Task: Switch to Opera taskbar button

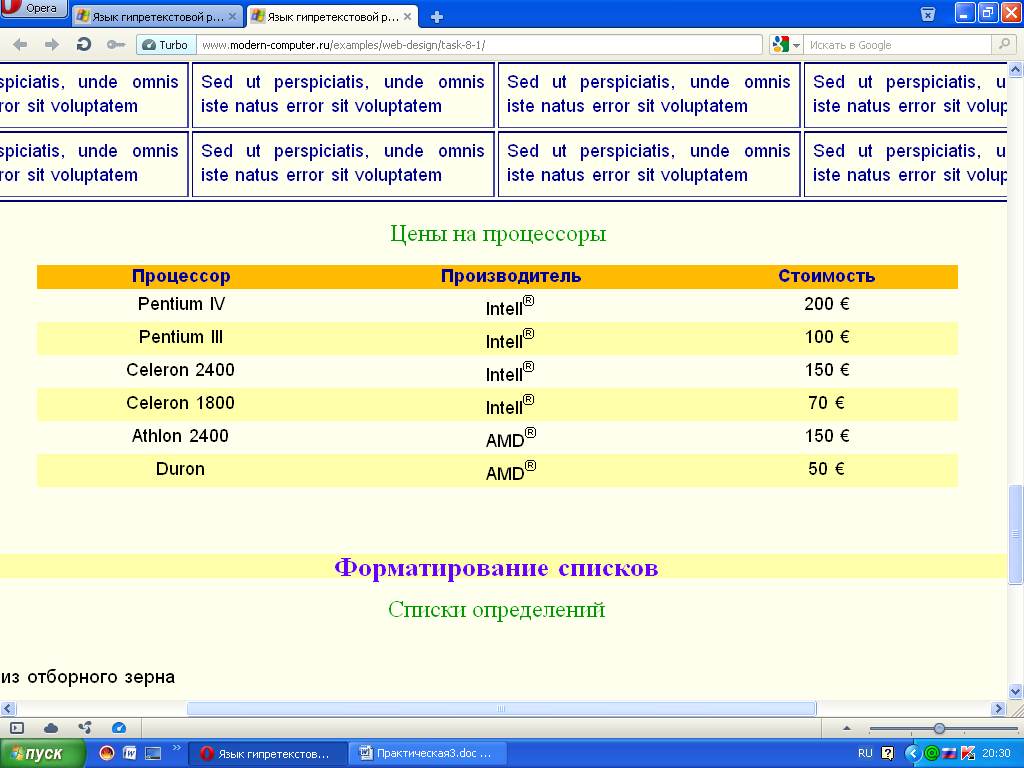Action: tap(266, 754)
